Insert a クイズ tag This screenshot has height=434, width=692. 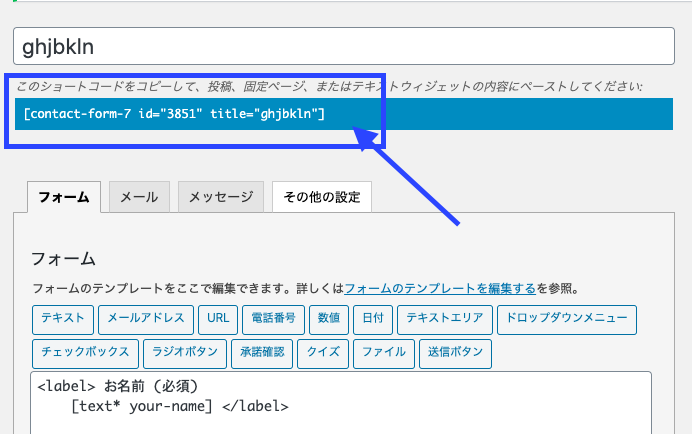pos(323,354)
